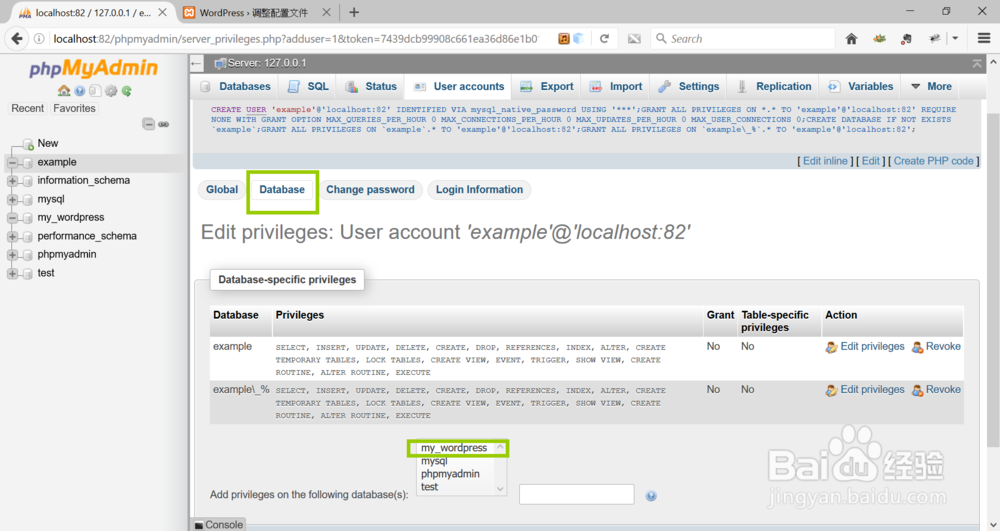The width and height of the screenshot is (1000, 531).
Task: Show the Favorites tables list
Action: (x=74, y=108)
